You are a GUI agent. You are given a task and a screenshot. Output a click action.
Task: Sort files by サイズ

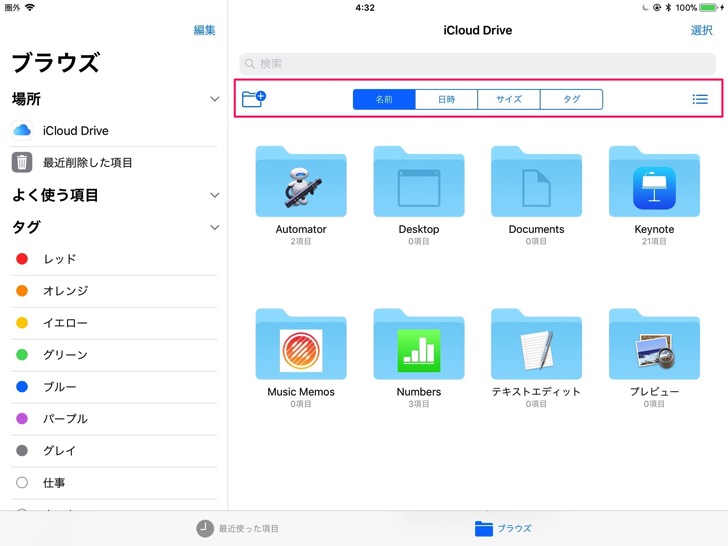point(509,99)
